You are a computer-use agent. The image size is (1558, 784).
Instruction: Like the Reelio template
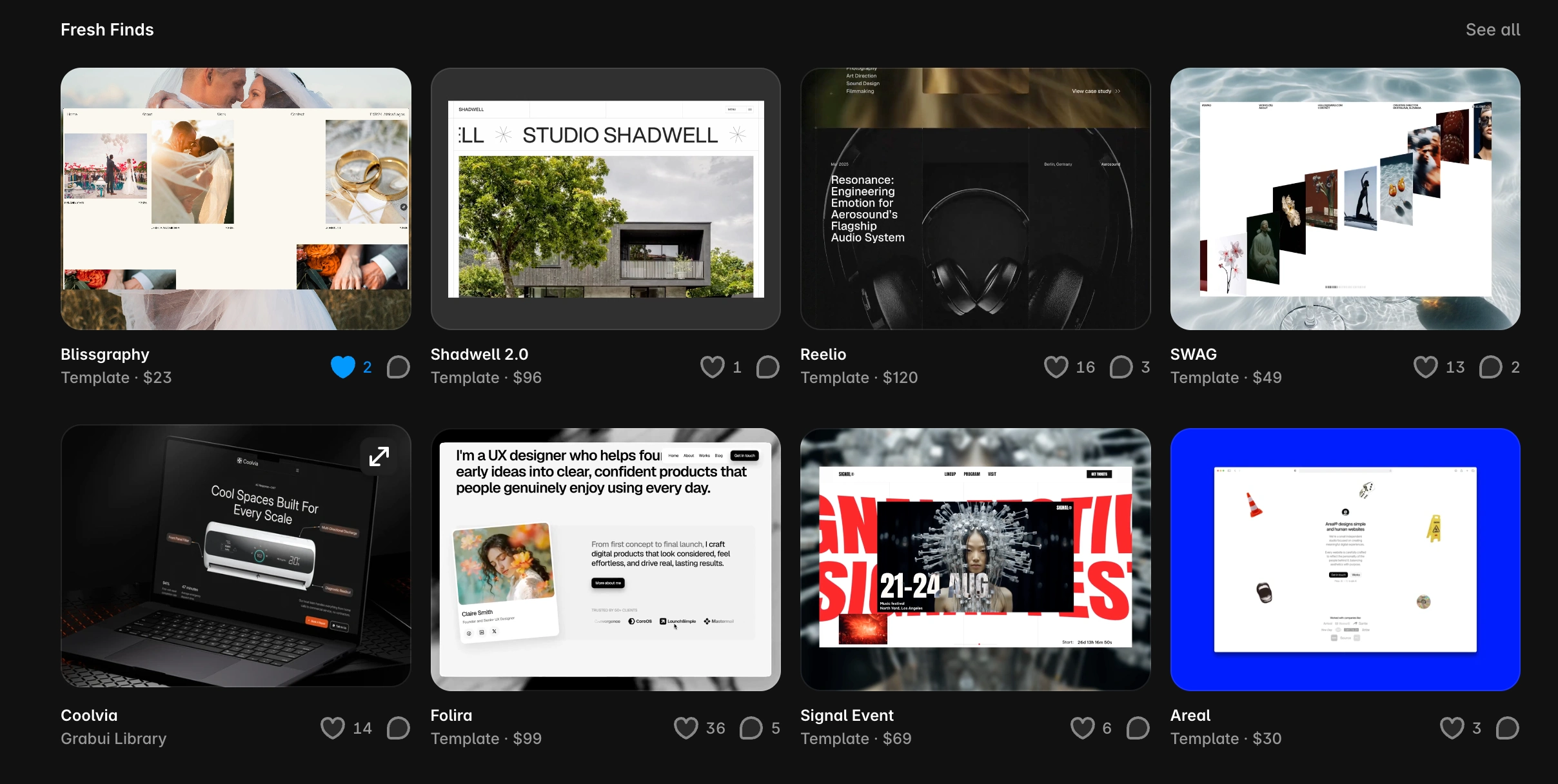1056,367
